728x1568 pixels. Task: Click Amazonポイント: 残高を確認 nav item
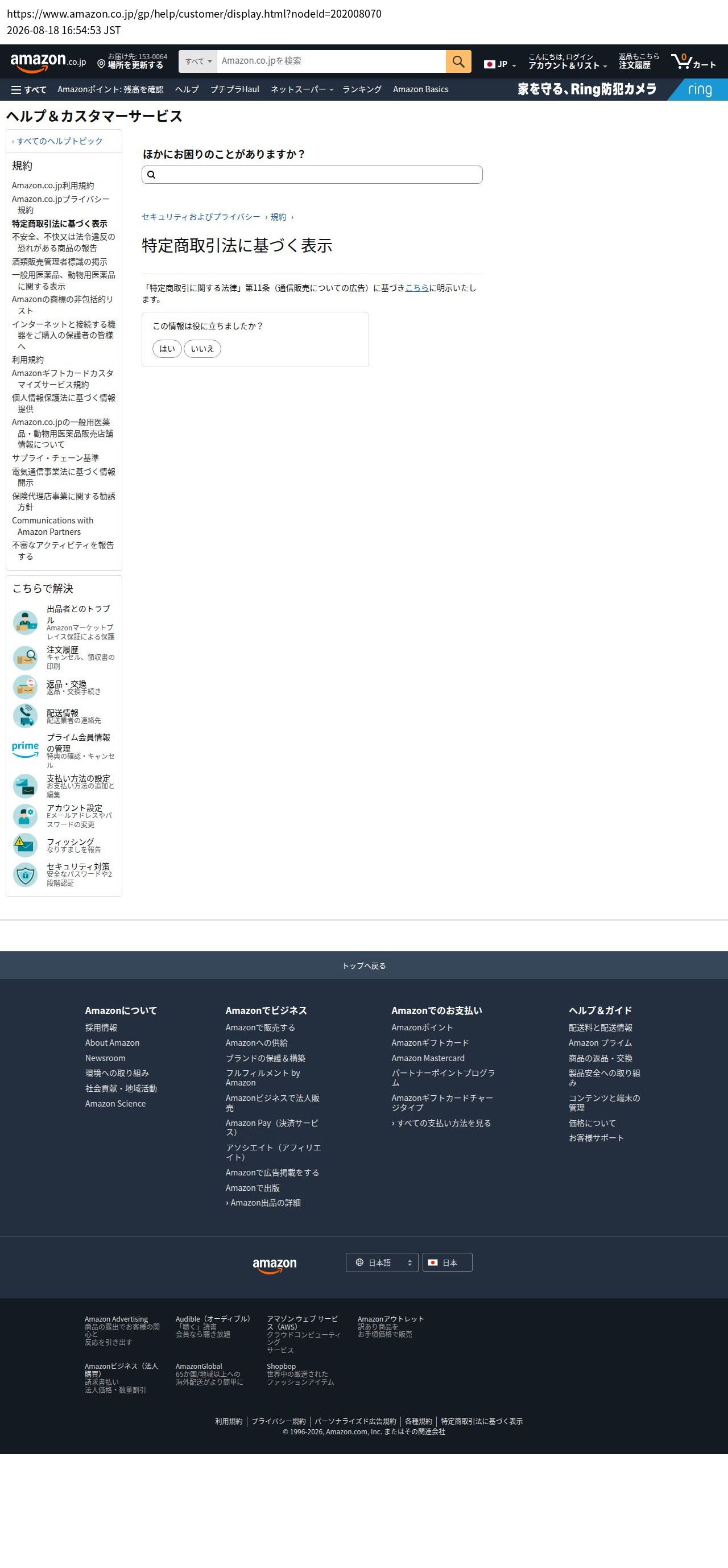point(110,89)
